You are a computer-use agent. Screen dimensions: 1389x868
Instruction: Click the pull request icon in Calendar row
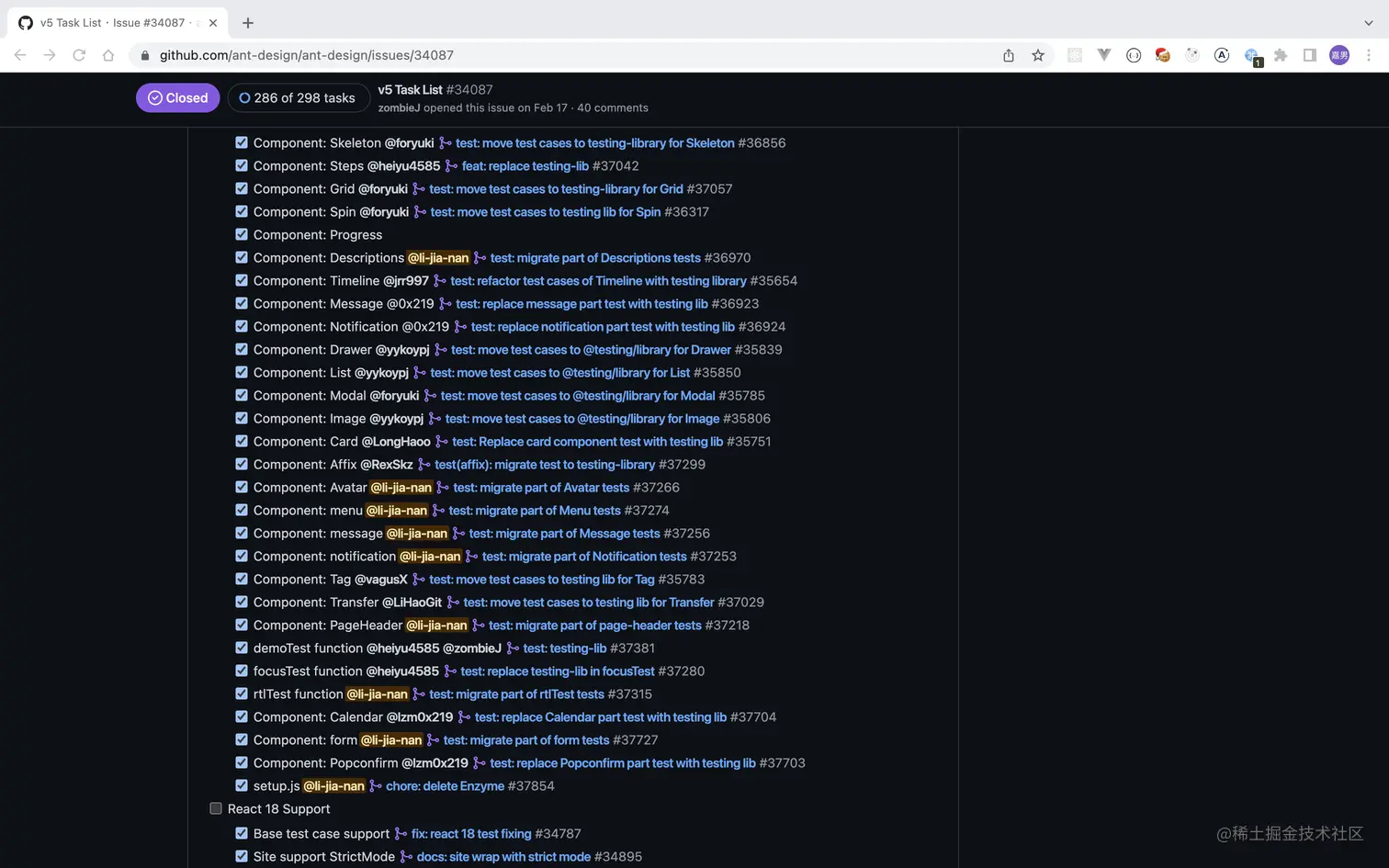(x=464, y=717)
